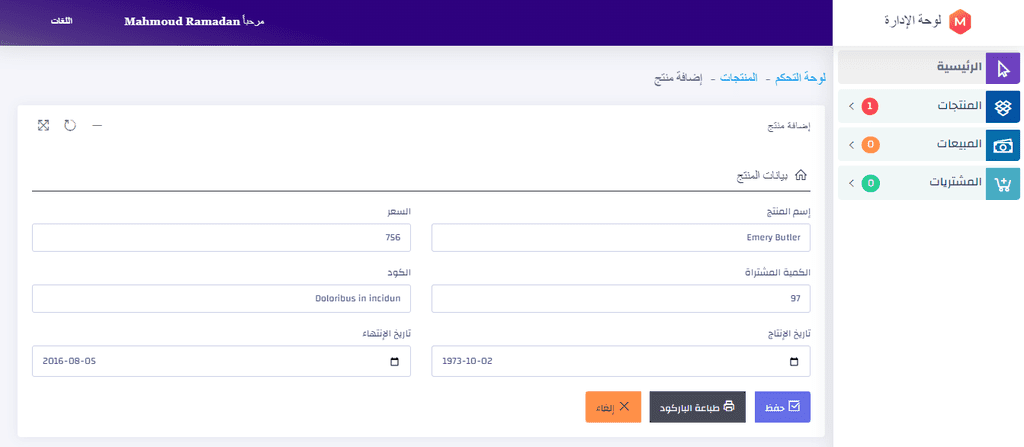Click the تاريخ الإنتهاء date field

pyautogui.click(x=221, y=361)
